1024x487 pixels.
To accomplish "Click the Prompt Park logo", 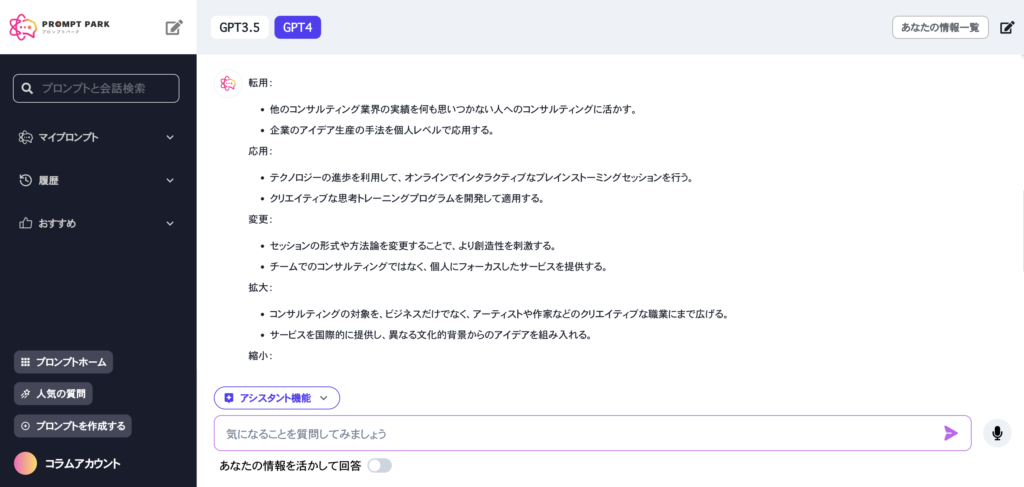I will pos(59,27).
